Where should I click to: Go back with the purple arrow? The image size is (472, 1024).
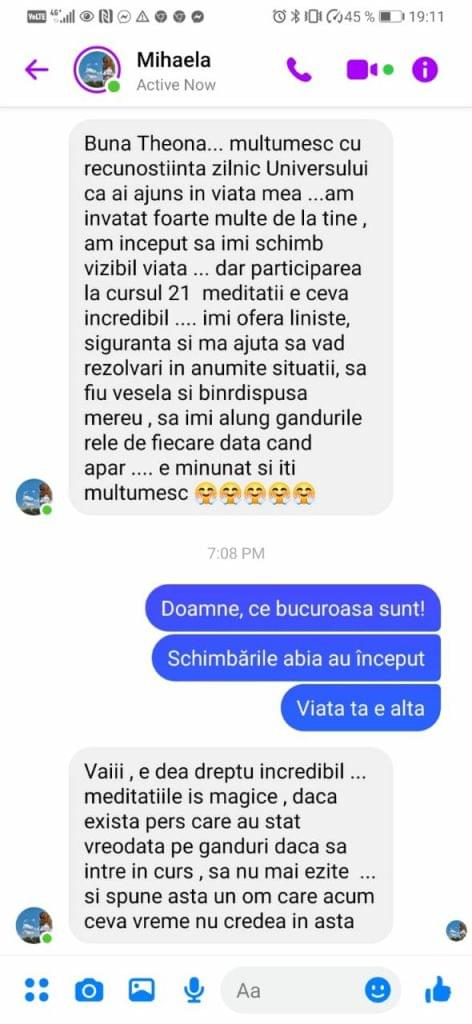click(x=37, y=69)
